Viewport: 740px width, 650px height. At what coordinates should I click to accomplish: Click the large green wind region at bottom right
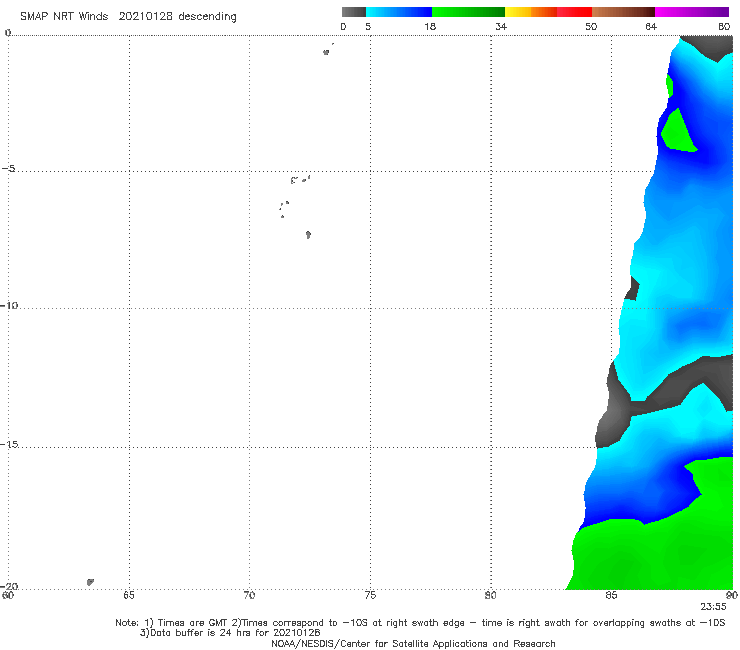click(x=661, y=552)
